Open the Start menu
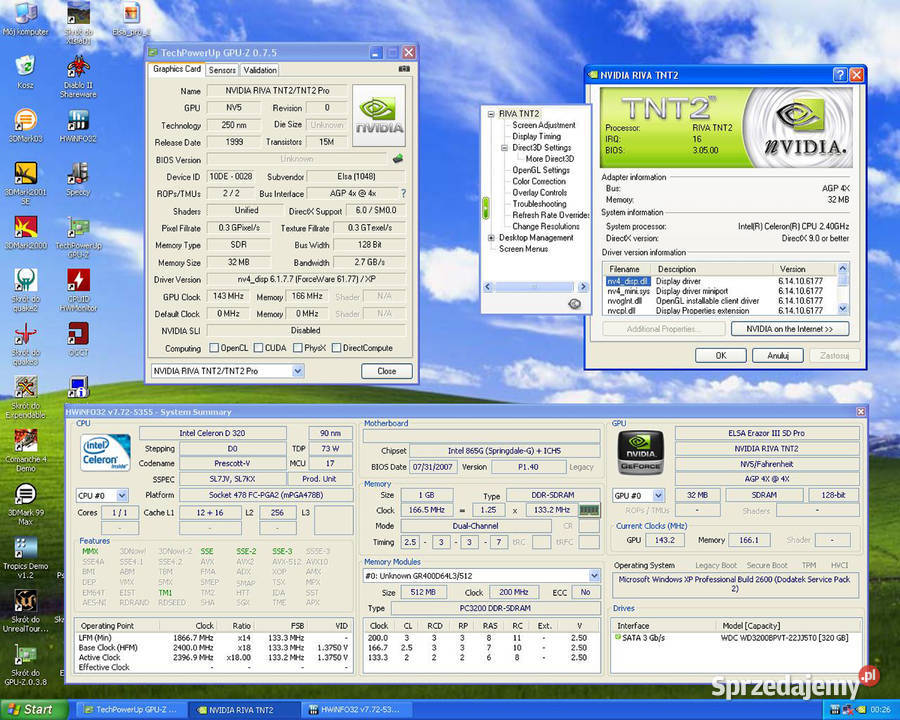 33,710
